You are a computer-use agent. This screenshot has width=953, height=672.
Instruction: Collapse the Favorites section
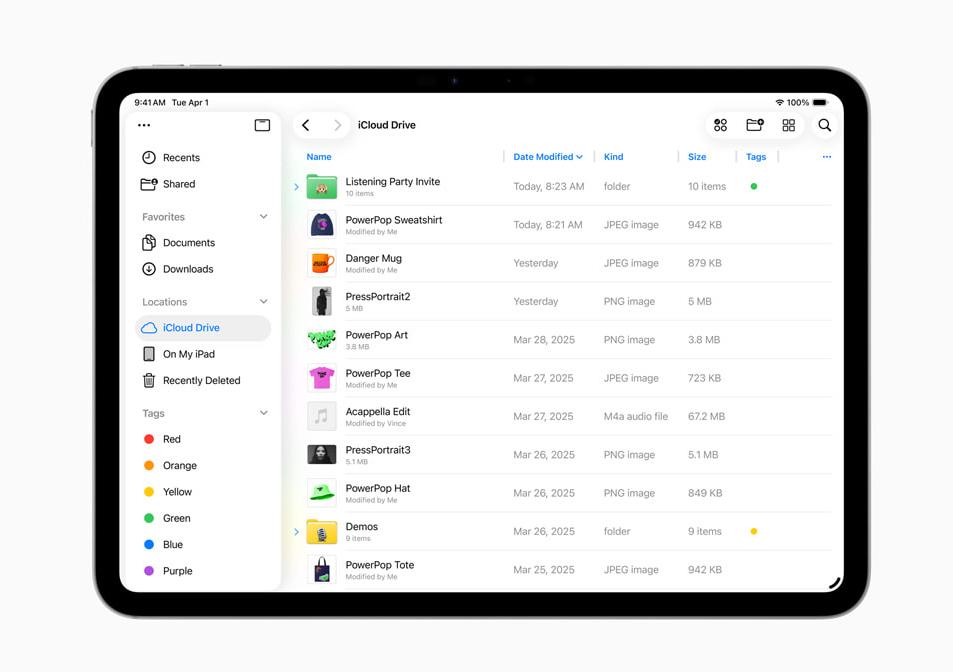point(263,217)
